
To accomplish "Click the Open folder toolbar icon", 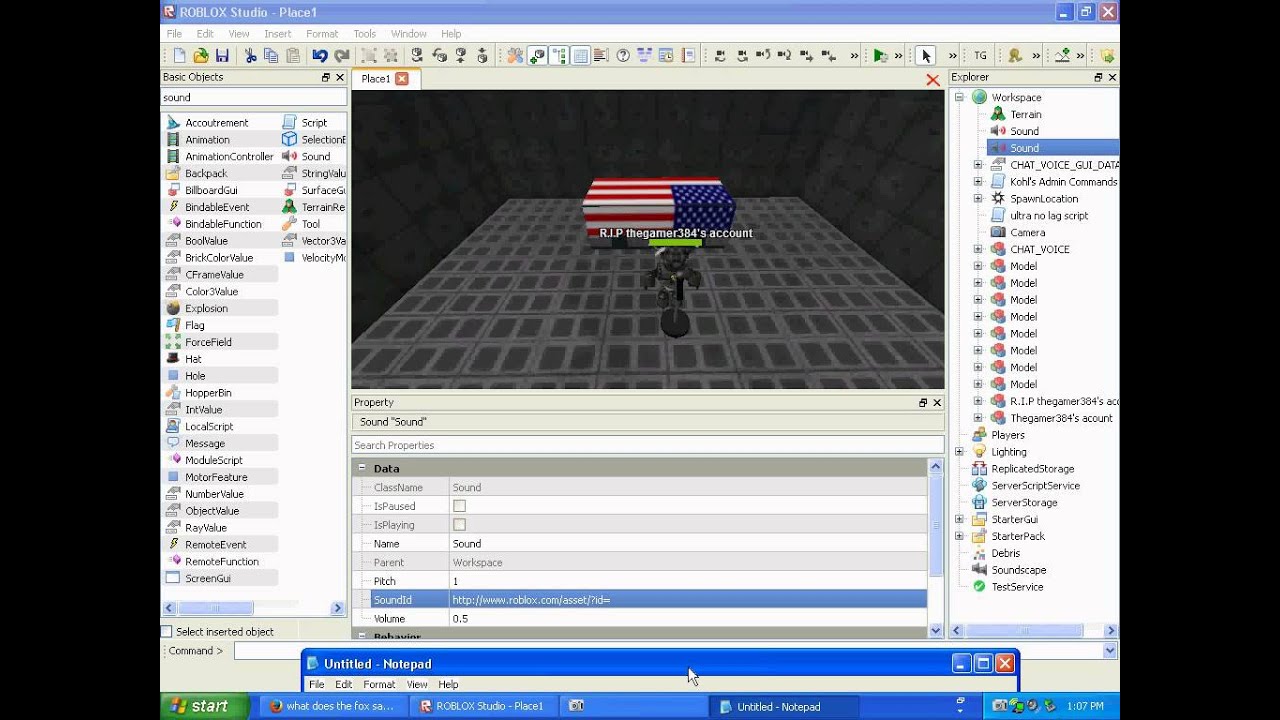I will point(201,56).
